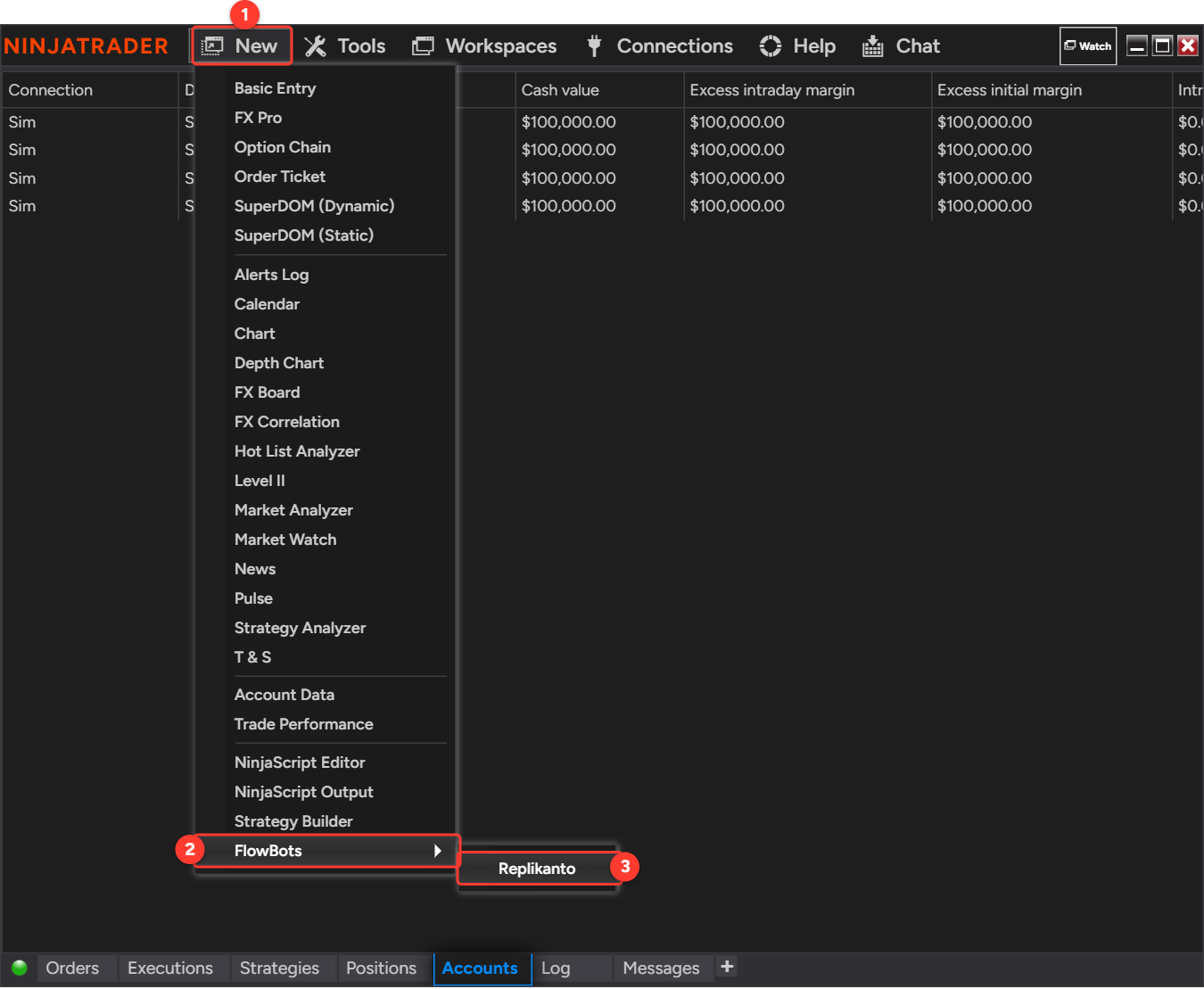
Task: Open T & S from the menu
Action: (252, 657)
